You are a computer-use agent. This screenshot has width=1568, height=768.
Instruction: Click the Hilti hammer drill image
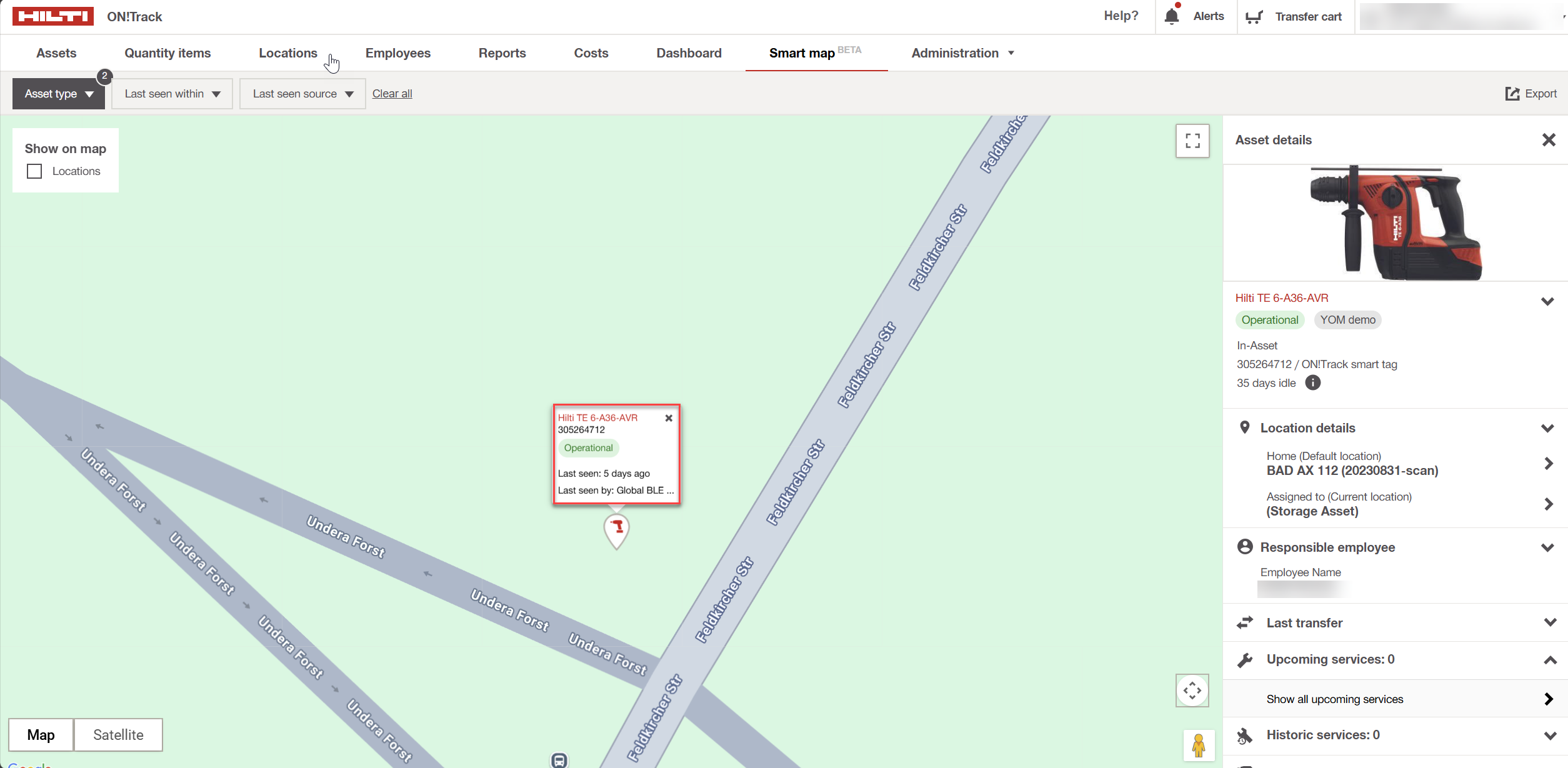coord(1395,223)
